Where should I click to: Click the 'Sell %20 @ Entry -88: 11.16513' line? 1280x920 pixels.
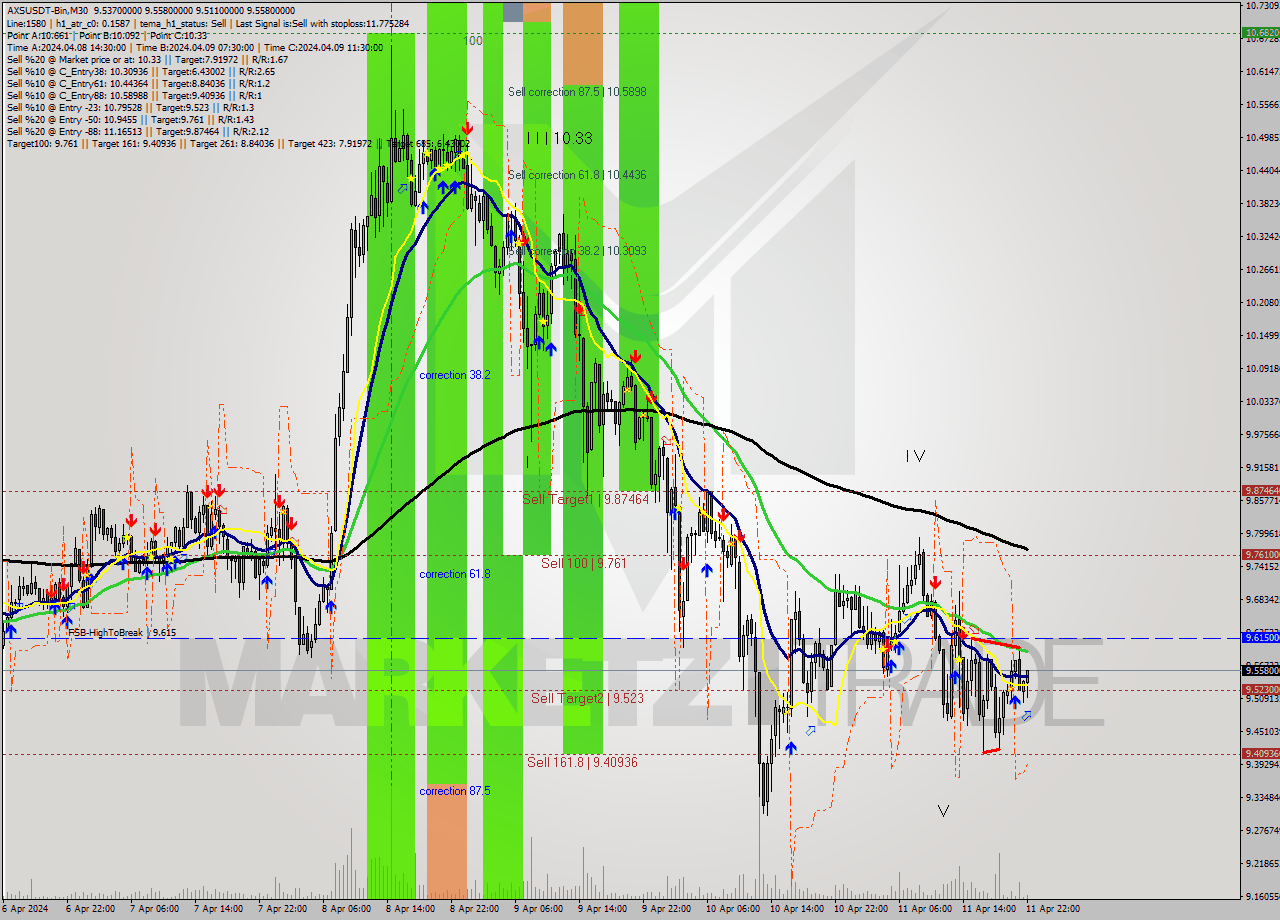click(137, 132)
